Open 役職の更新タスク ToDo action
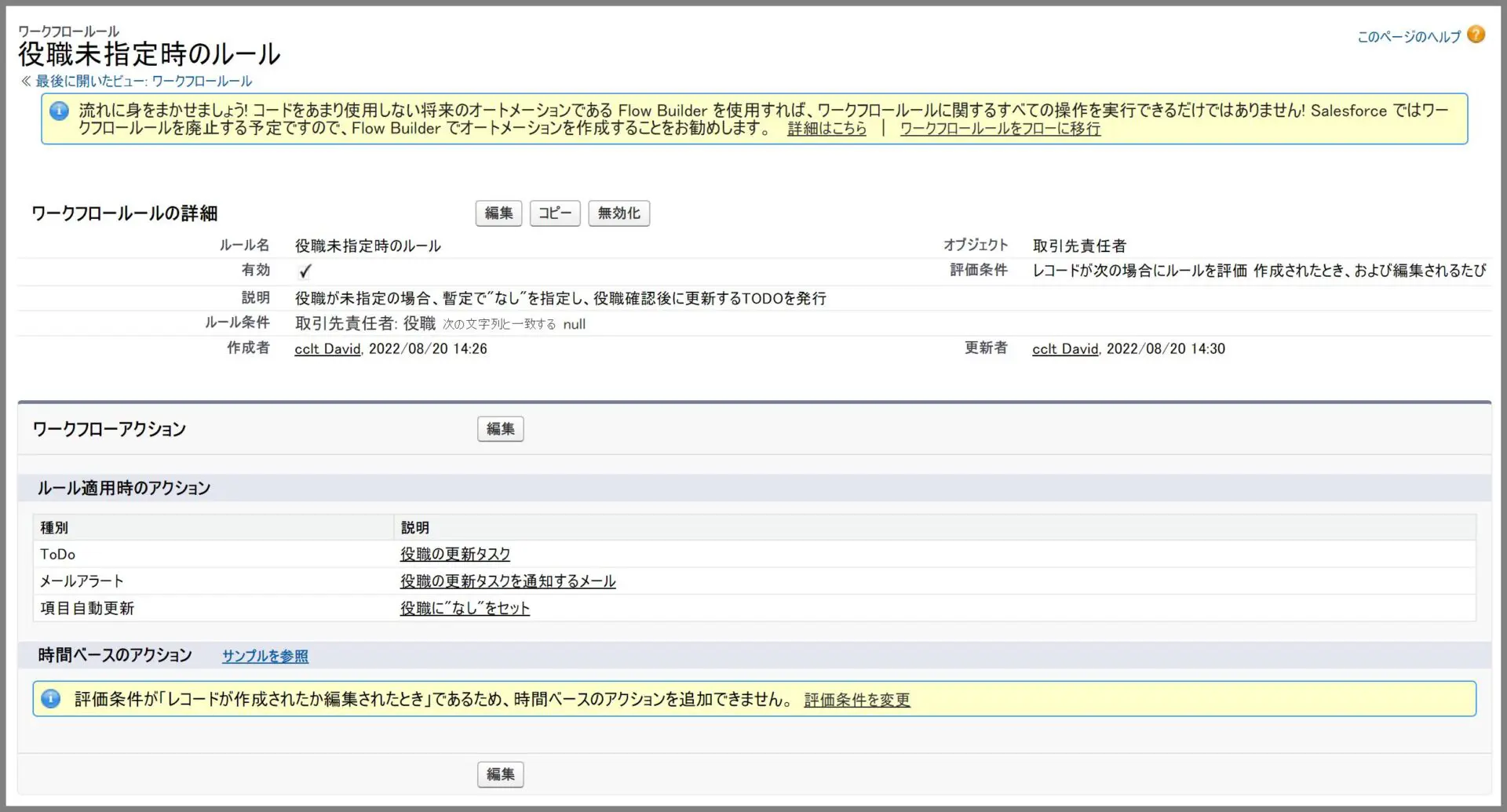 [454, 555]
